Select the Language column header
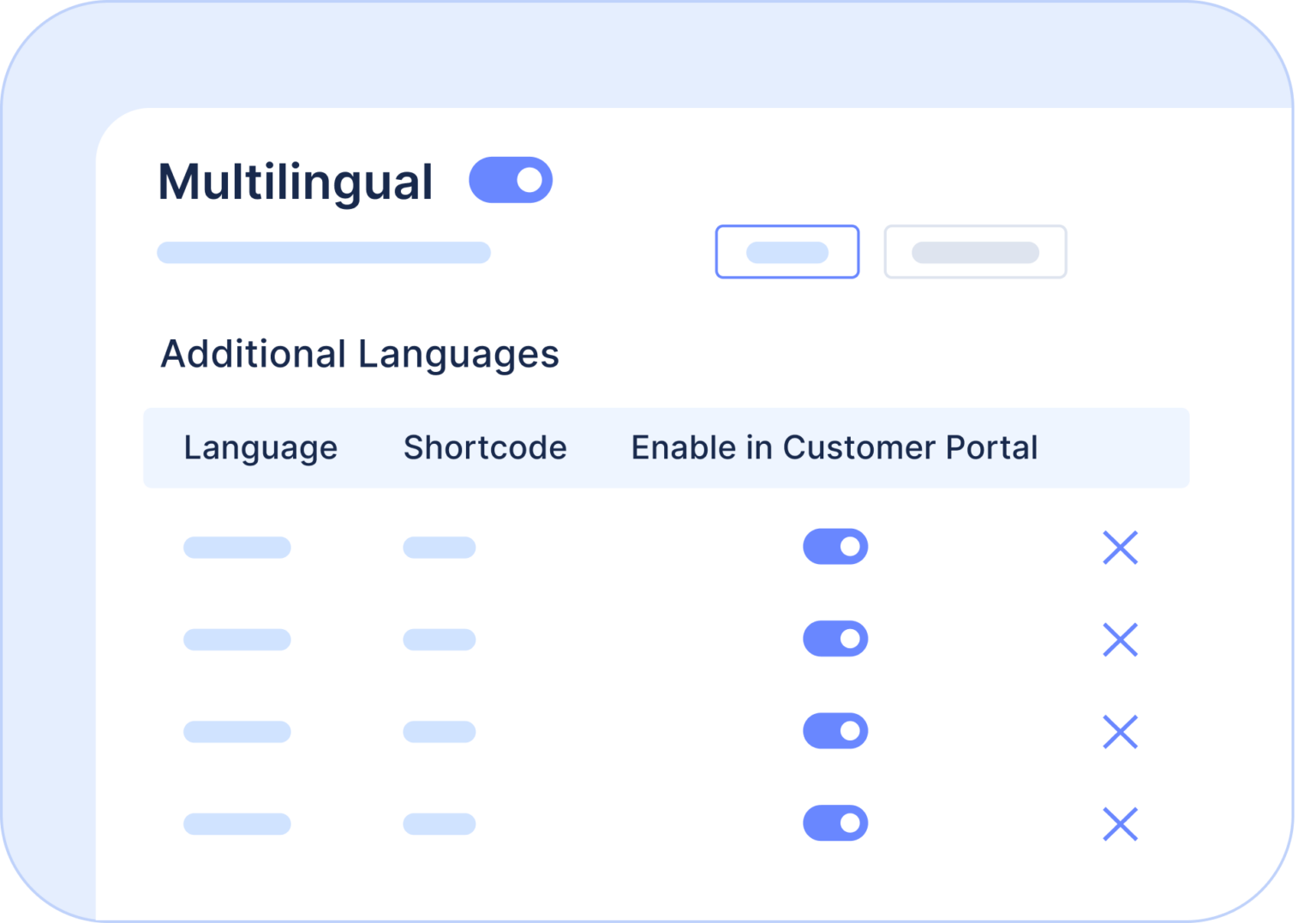Screen dimensions: 1316x923 [x=260, y=448]
